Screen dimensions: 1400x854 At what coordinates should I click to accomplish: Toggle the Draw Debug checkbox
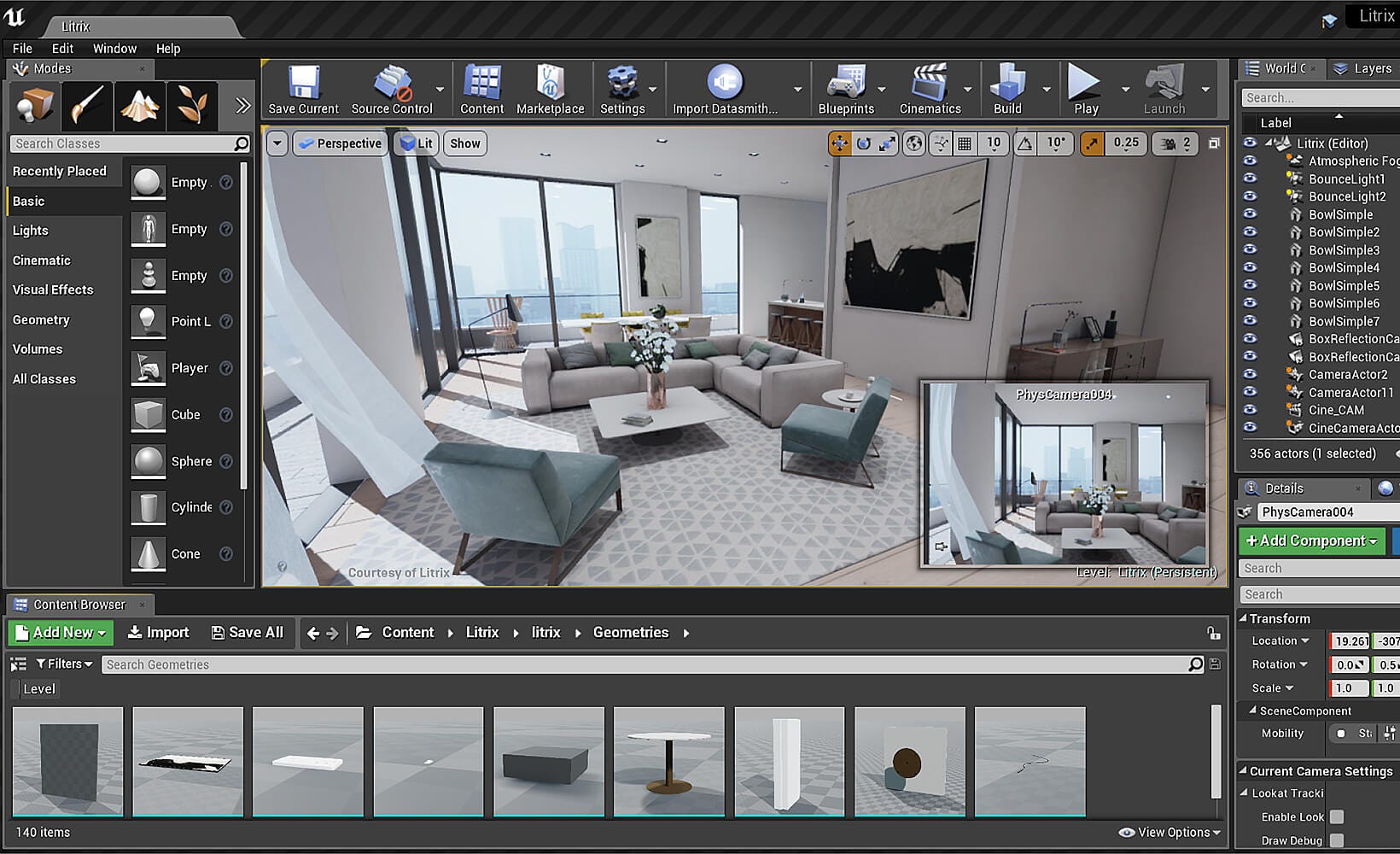pyautogui.click(x=1337, y=841)
